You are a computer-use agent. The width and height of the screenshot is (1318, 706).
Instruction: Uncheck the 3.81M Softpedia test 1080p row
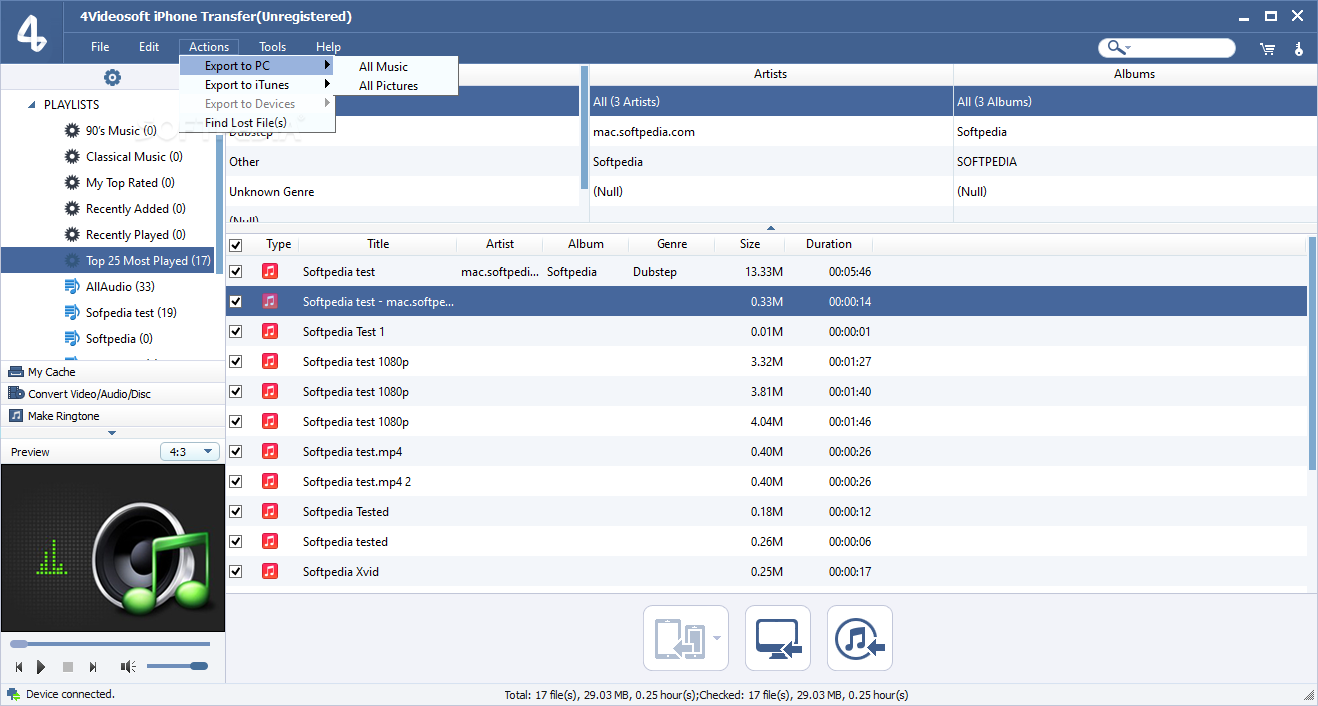tap(235, 391)
